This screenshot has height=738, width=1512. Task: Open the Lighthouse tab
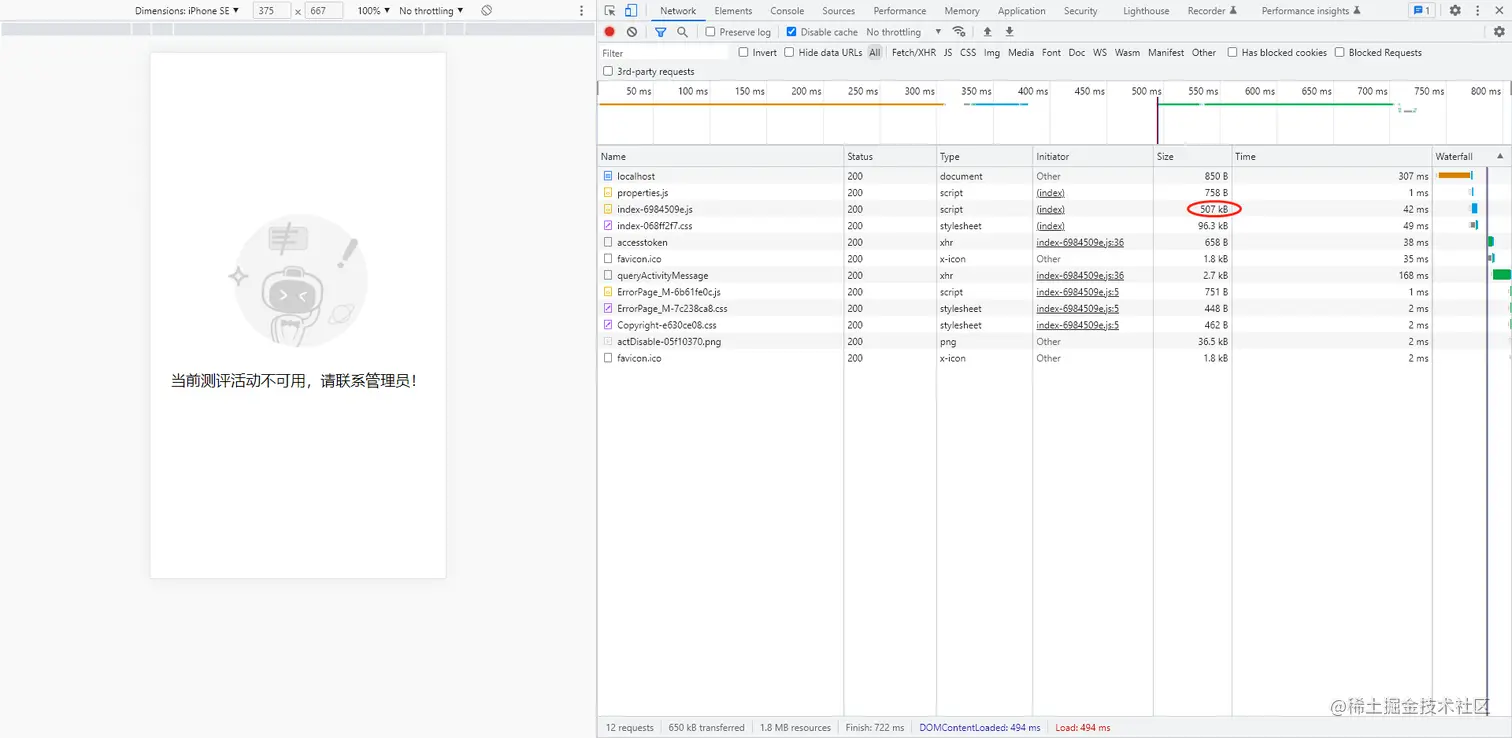(1146, 11)
